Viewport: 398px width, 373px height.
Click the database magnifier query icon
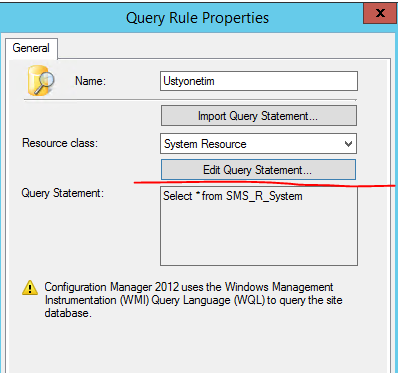41,81
